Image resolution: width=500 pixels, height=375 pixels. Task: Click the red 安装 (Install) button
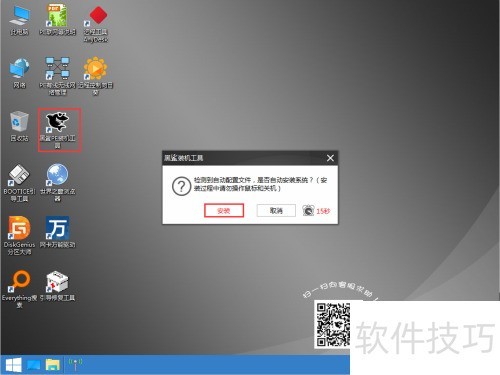[224, 211]
